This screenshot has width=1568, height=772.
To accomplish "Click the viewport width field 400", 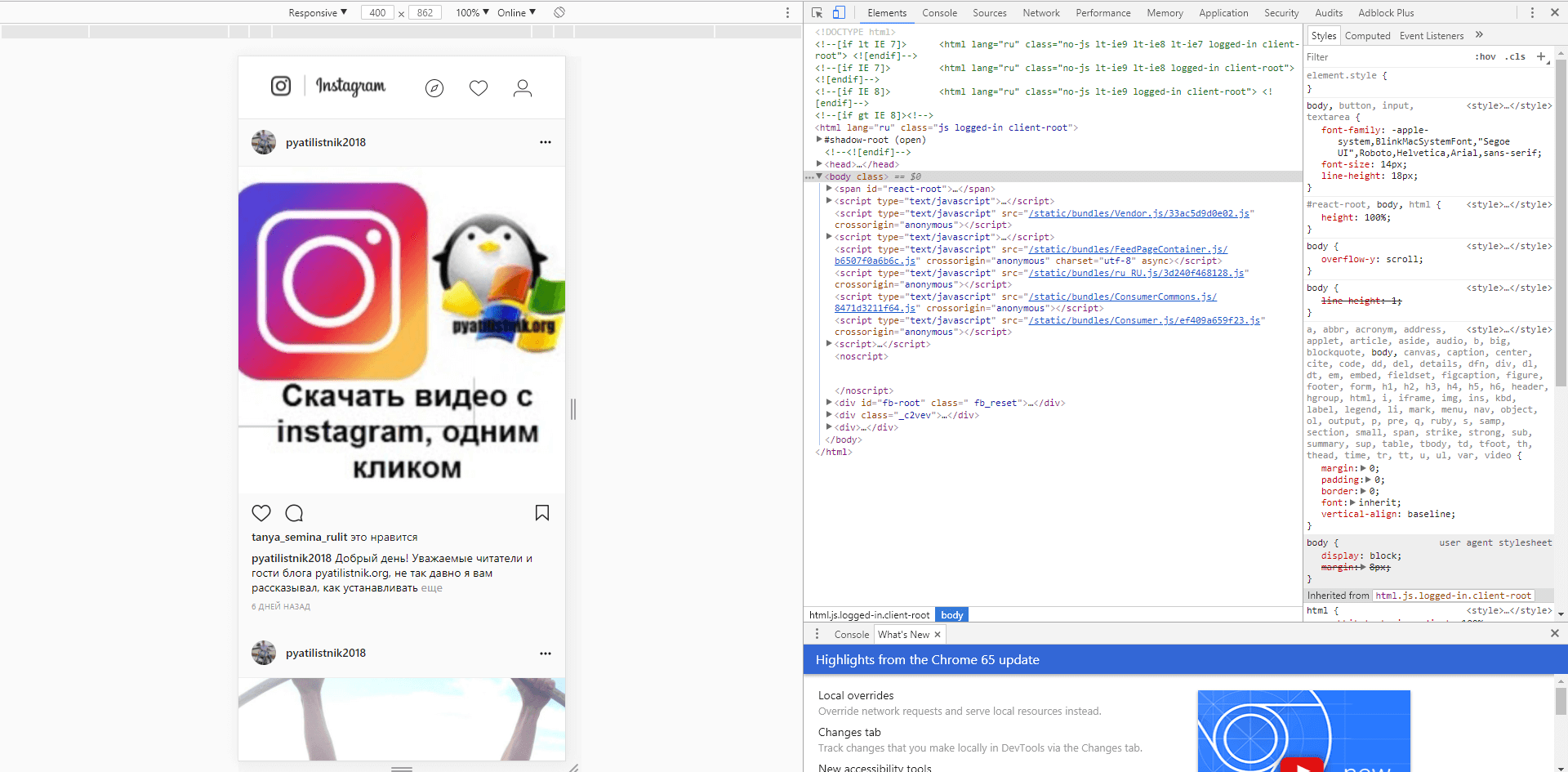I will click(377, 12).
